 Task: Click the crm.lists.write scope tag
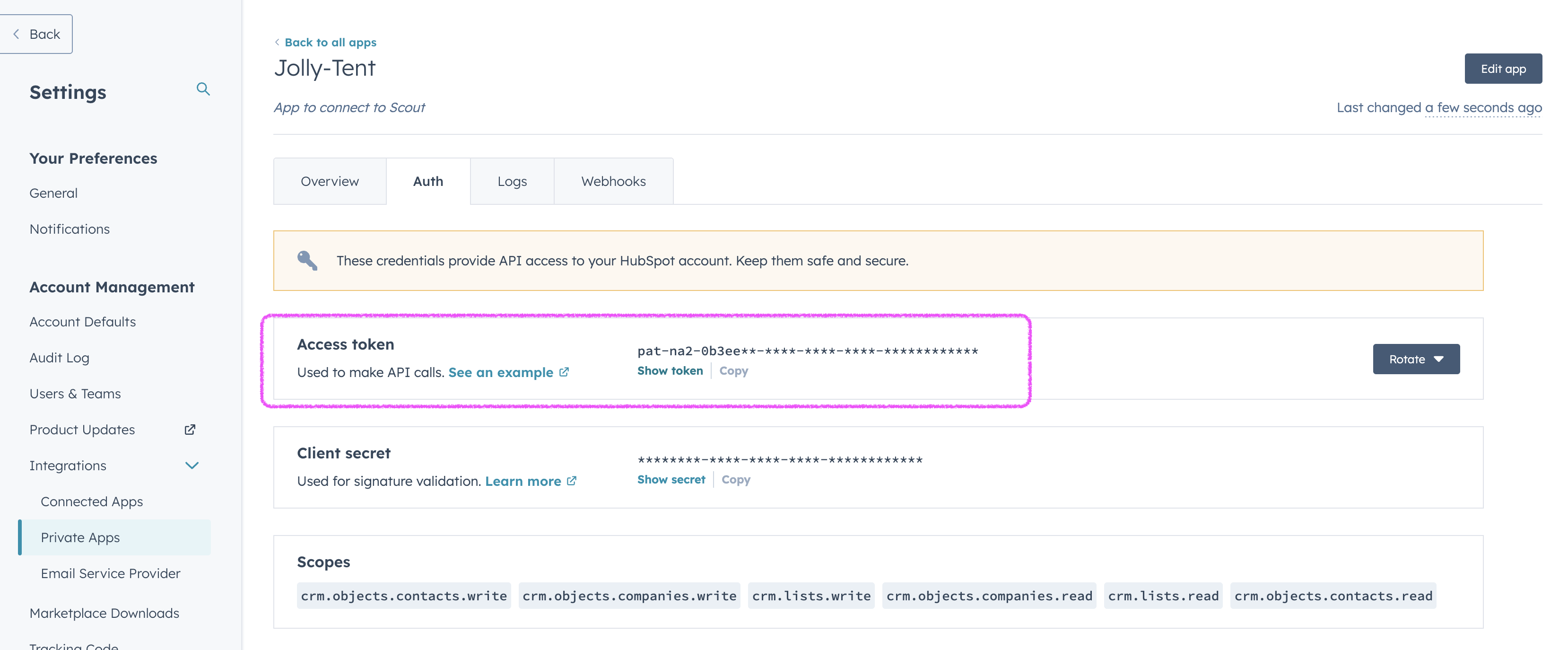click(x=811, y=596)
